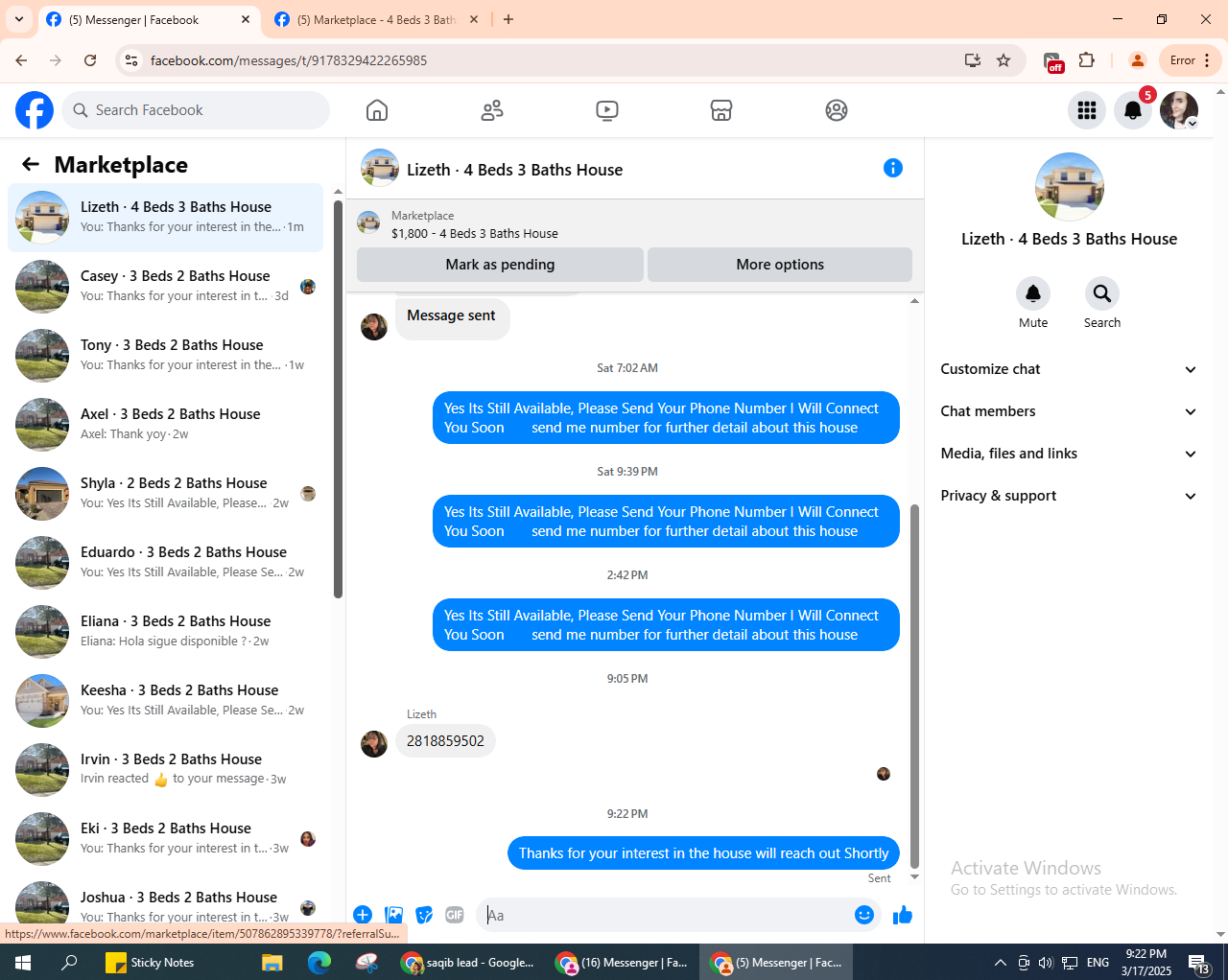Click the Error button in browser toolbar
The height and width of the screenshot is (980, 1228).
(1191, 60)
